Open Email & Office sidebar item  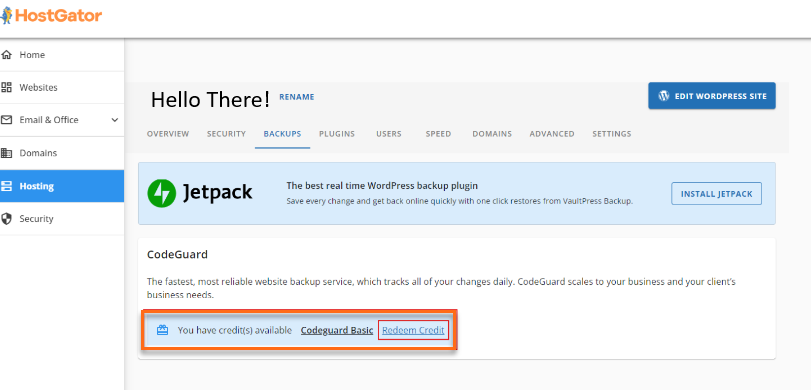[x=62, y=120]
